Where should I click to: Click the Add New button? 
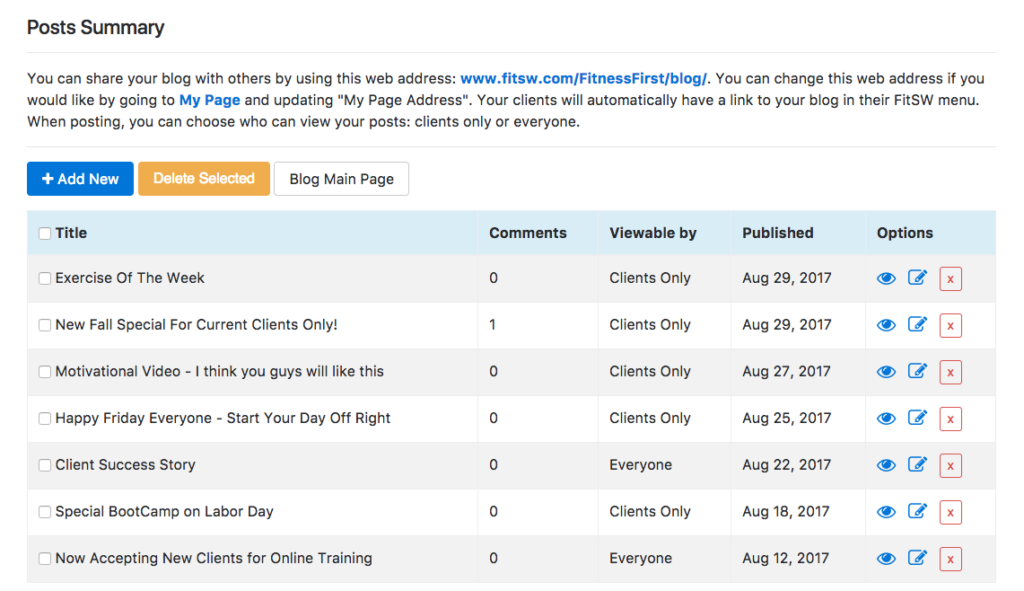pyautogui.click(x=80, y=179)
